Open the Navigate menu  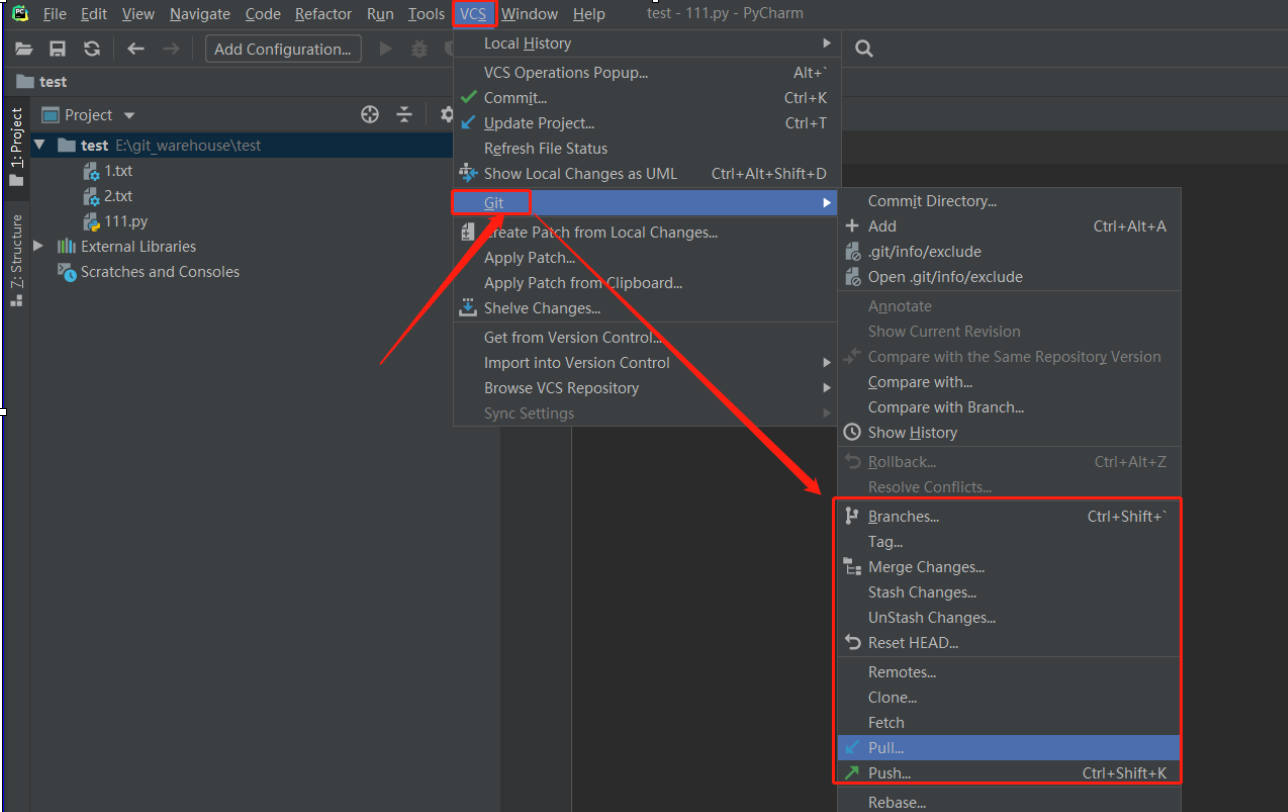point(200,14)
